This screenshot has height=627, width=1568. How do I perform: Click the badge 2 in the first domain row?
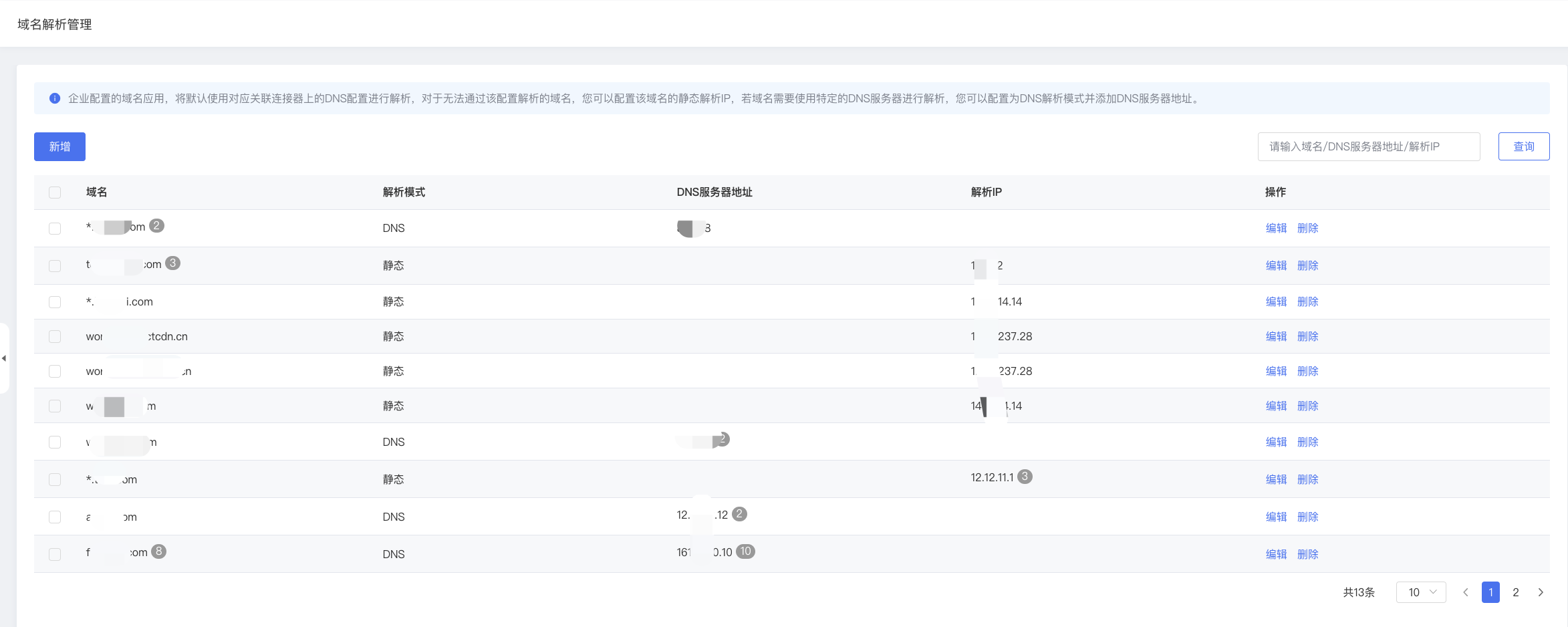point(156,225)
